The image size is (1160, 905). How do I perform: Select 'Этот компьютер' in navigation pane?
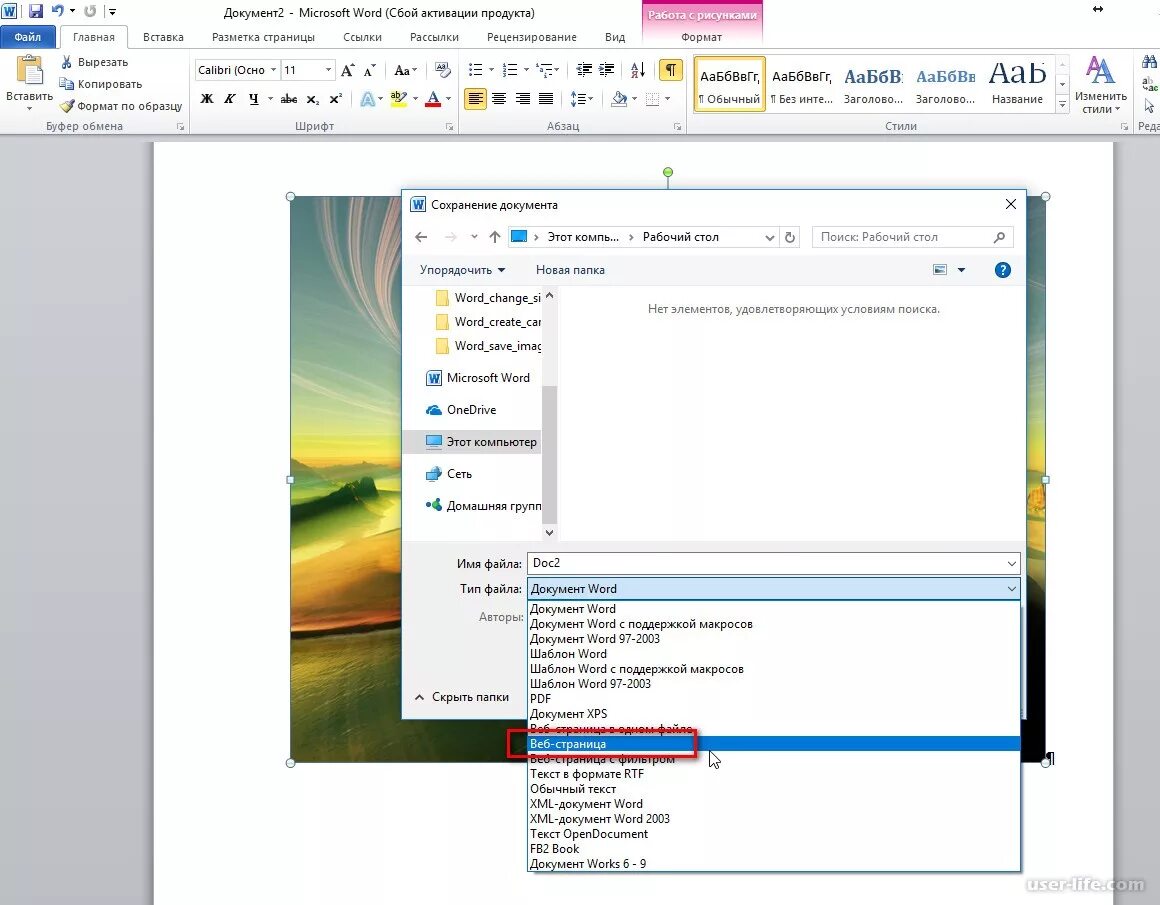[x=481, y=442]
